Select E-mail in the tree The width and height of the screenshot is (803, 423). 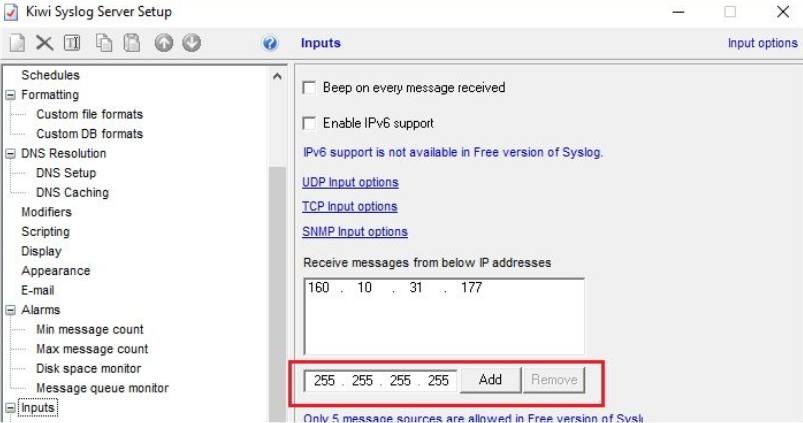[x=37, y=290]
